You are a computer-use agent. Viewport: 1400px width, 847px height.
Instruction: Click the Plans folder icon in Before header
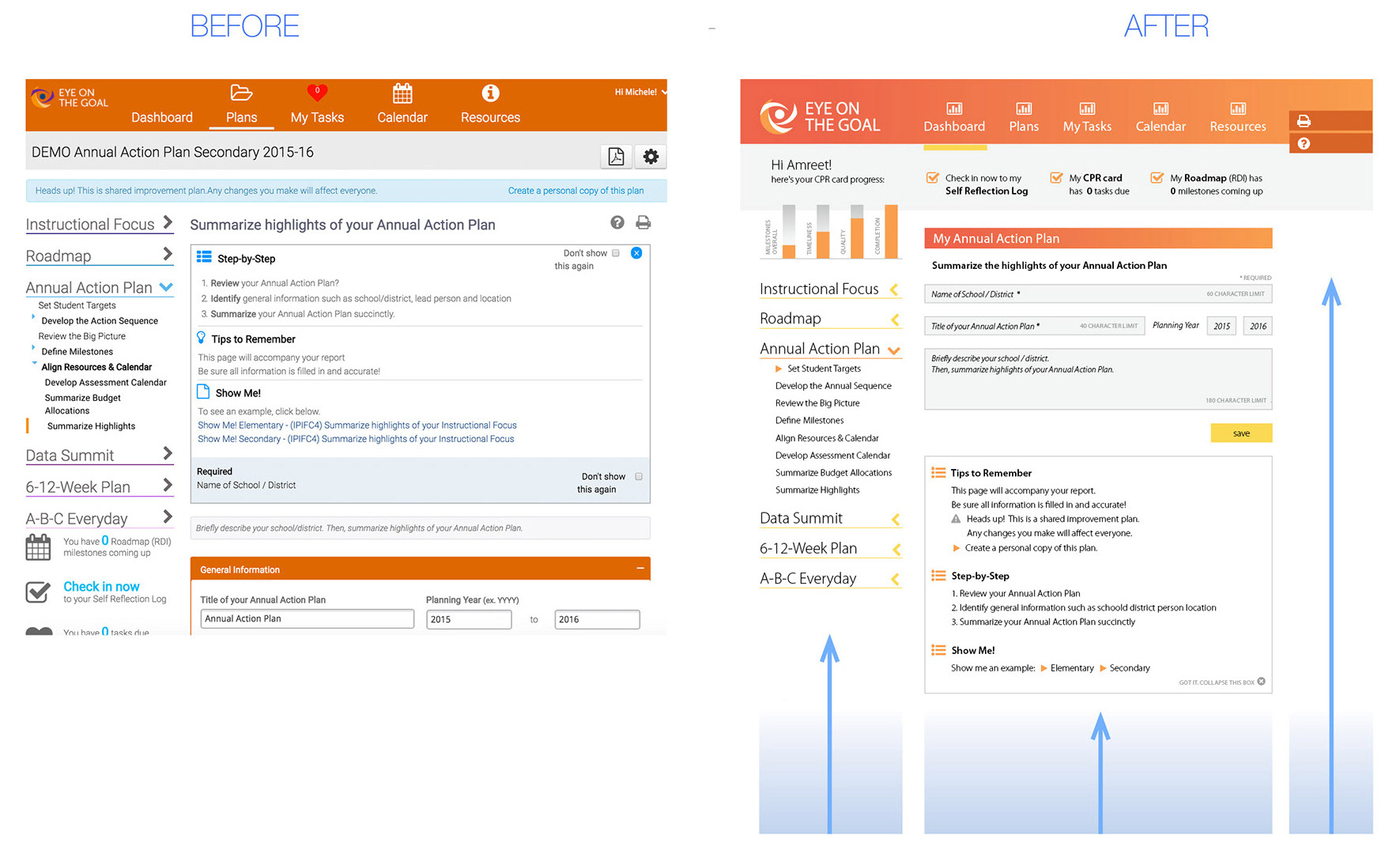pyautogui.click(x=241, y=93)
